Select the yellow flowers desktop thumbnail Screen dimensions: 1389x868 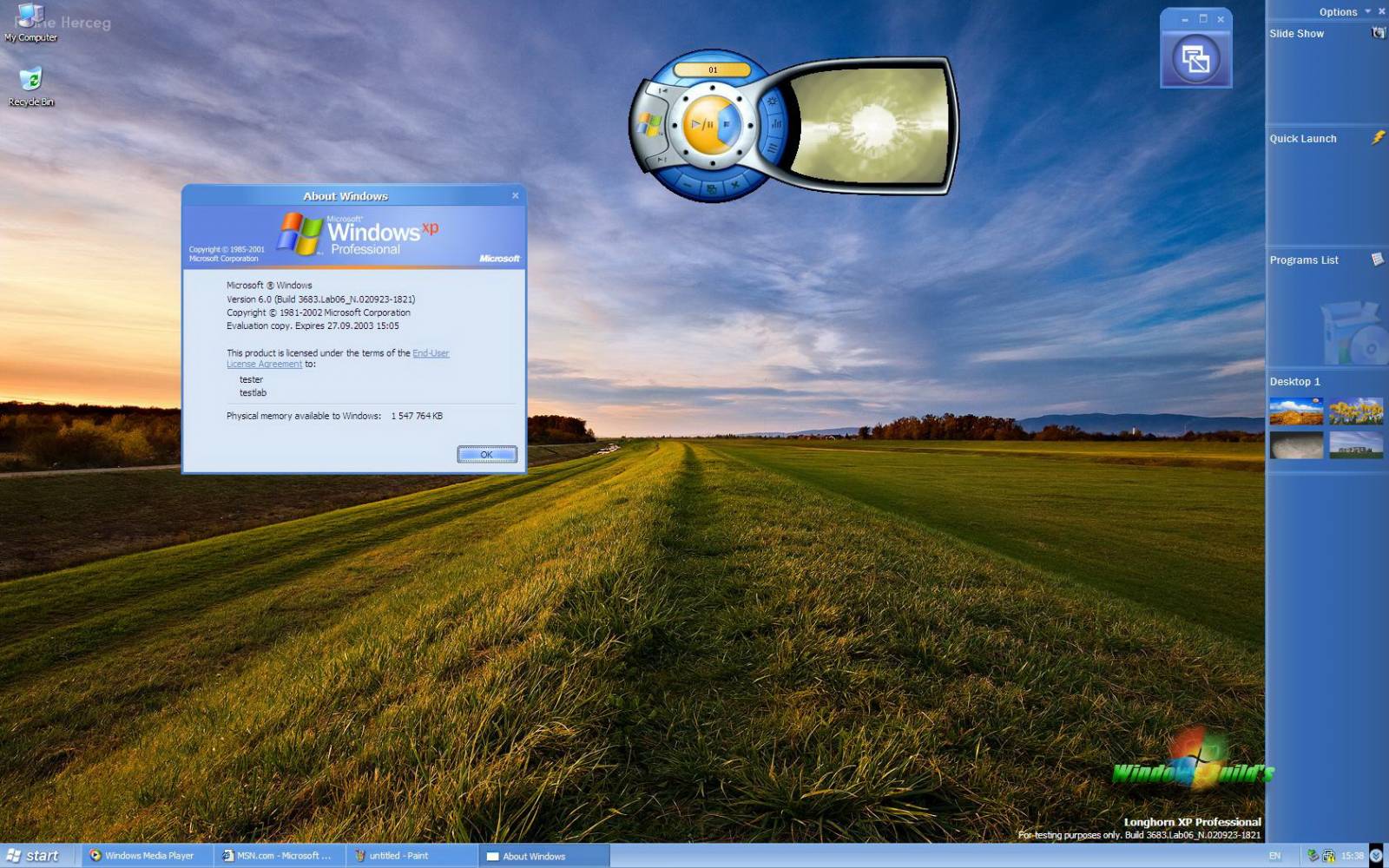click(1356, 411)
